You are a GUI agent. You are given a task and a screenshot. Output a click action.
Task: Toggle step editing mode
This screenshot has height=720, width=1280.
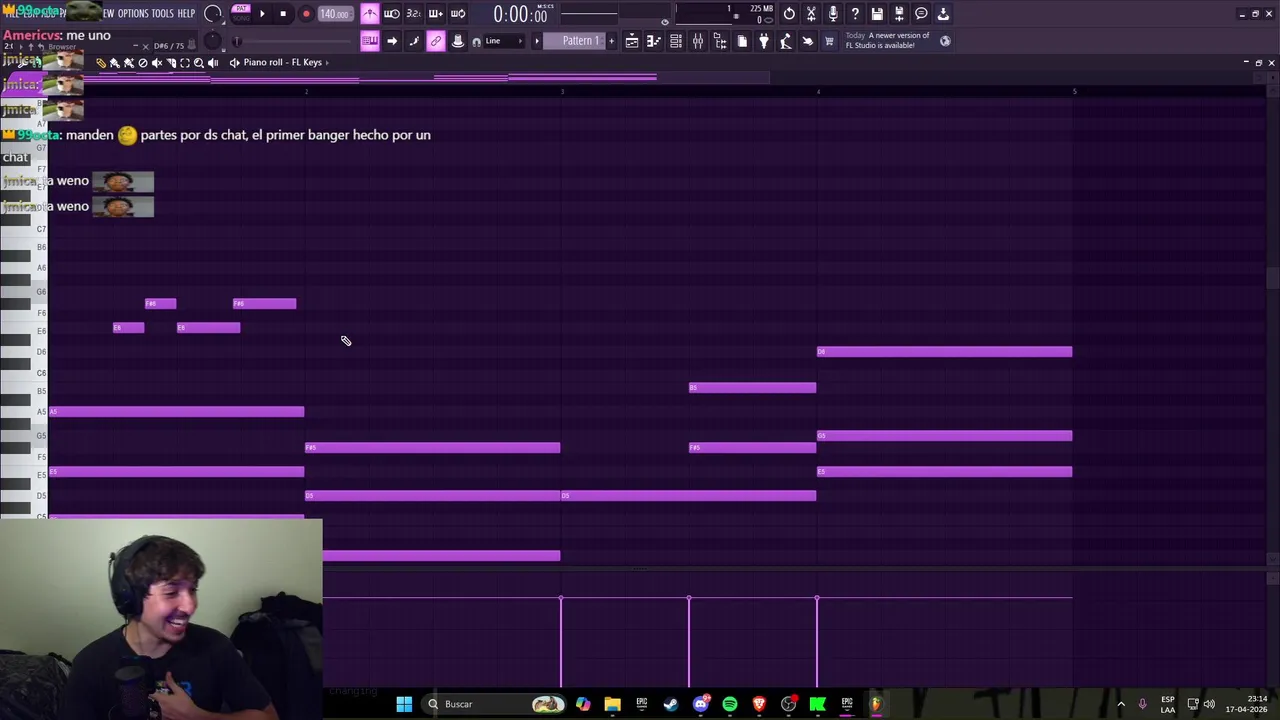[x=414, y=41]
